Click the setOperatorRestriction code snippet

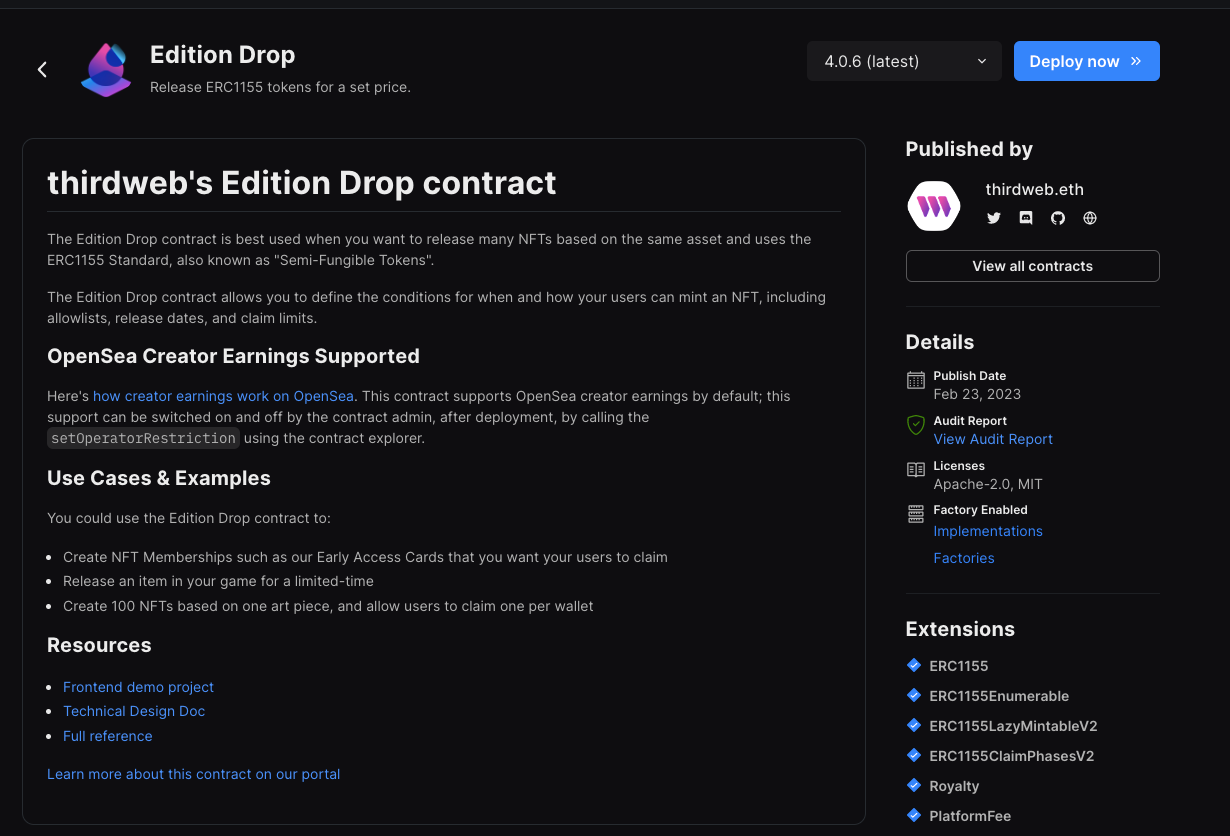143,438
